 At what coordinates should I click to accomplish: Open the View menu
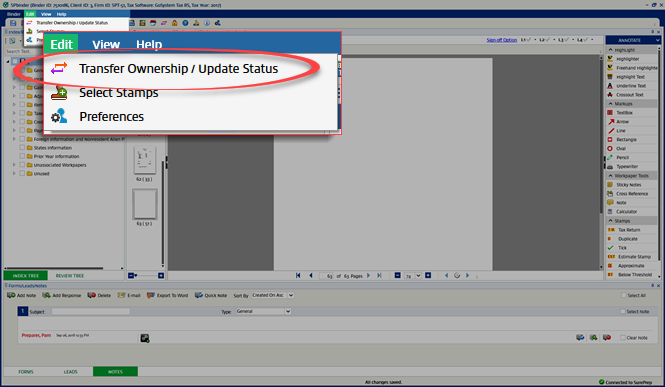[x=46, y=14]
